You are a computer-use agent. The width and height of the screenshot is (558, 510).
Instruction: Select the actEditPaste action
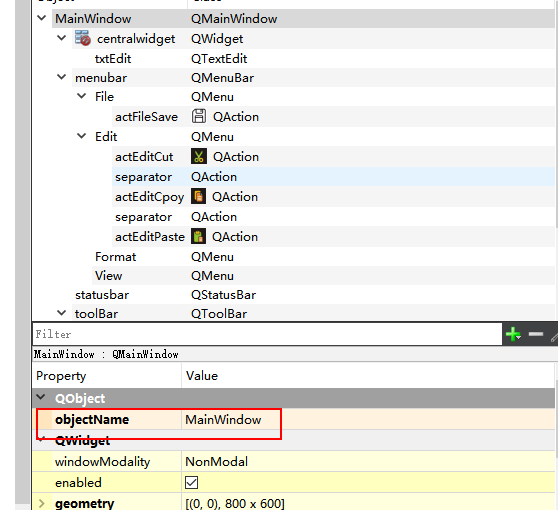150,237
